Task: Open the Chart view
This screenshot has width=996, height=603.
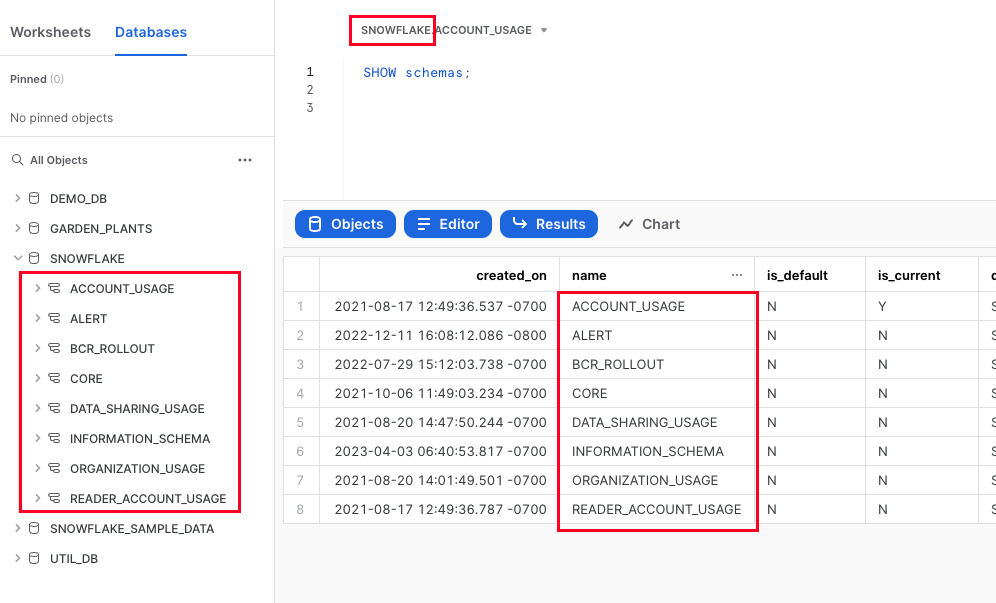Action: (649, 224)
